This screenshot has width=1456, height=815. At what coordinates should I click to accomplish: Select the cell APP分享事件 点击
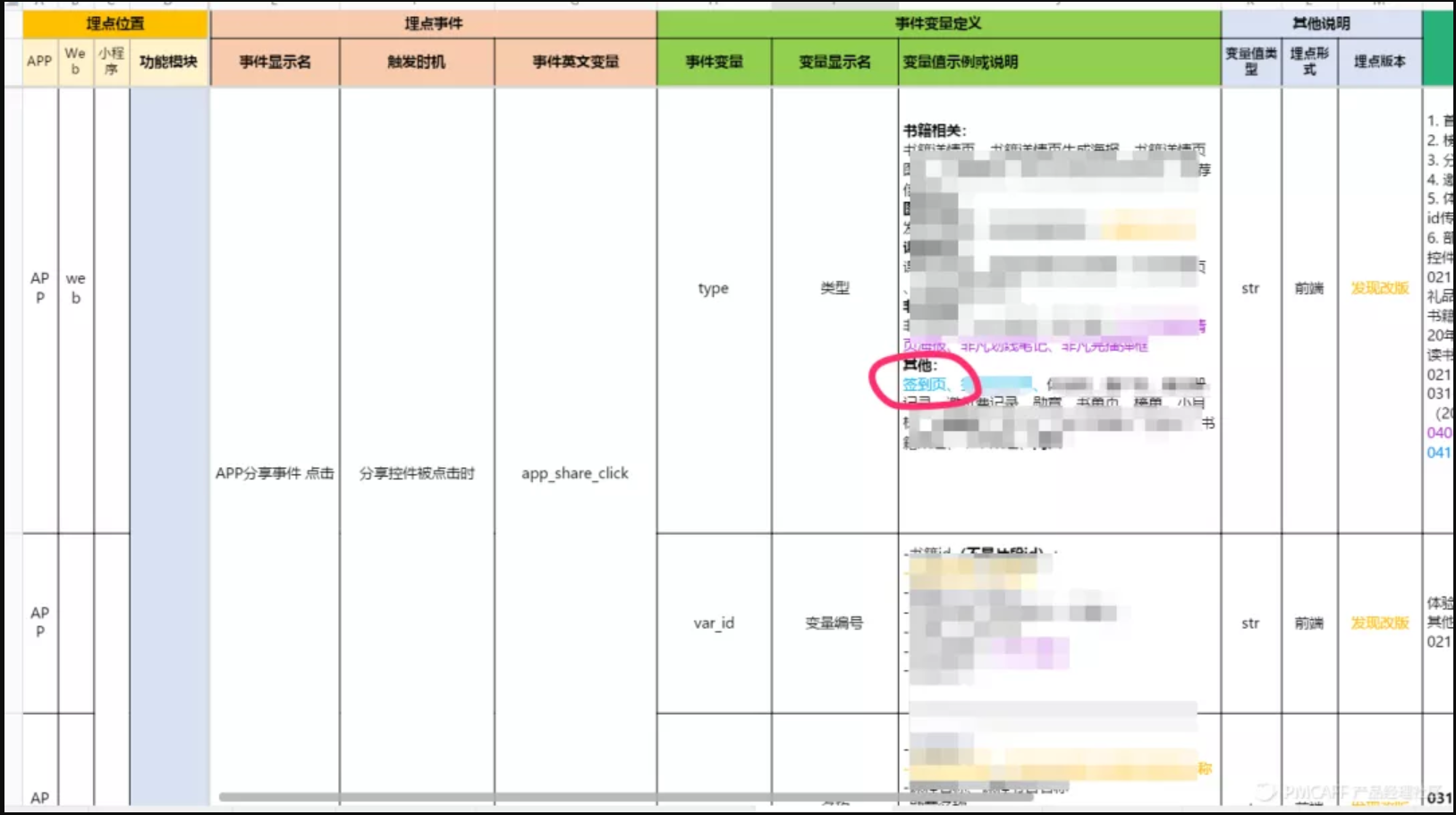coord(275,473)
